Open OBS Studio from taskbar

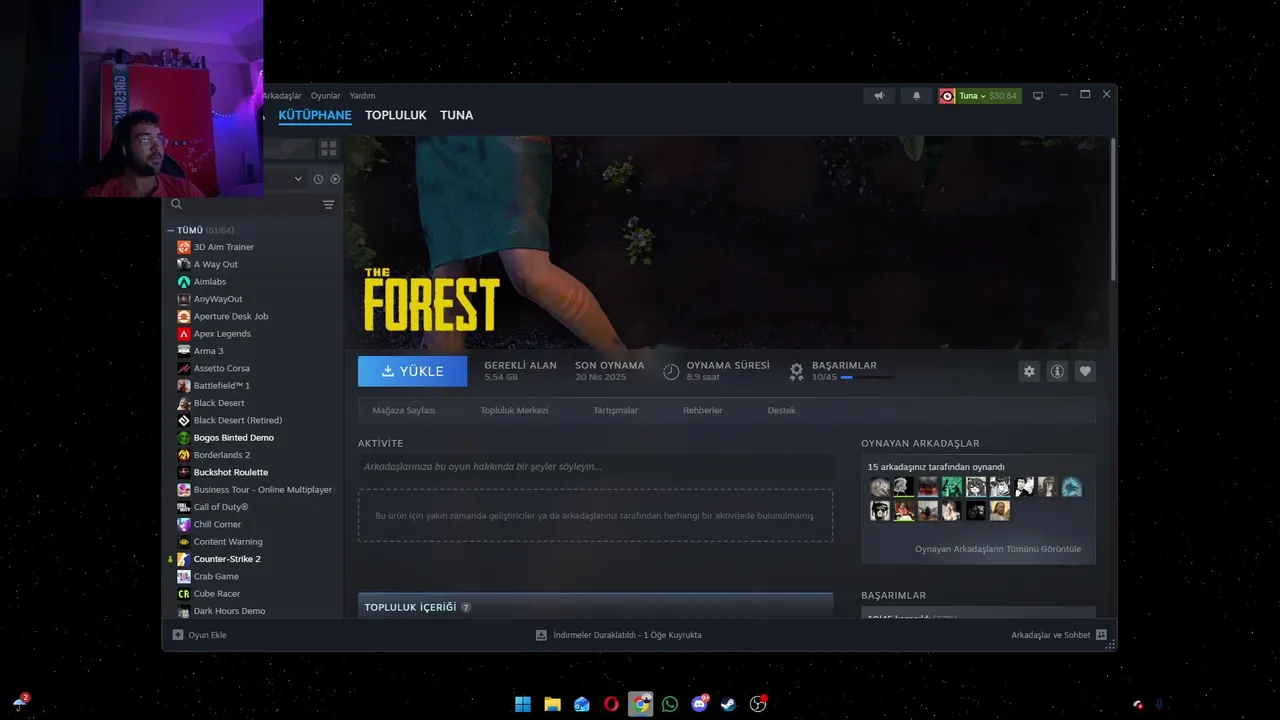[758, 704]
